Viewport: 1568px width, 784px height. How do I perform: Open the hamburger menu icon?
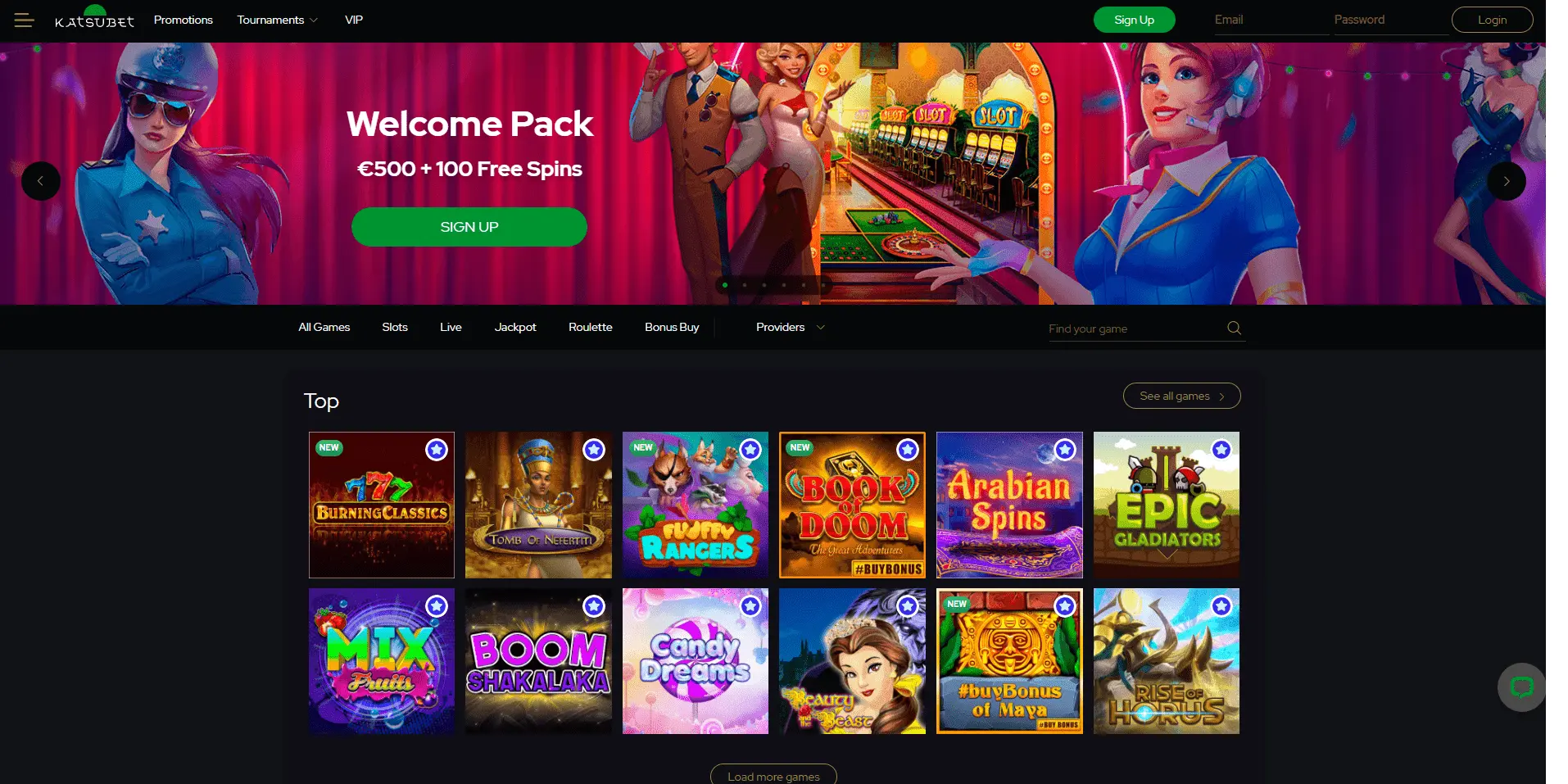24,20
